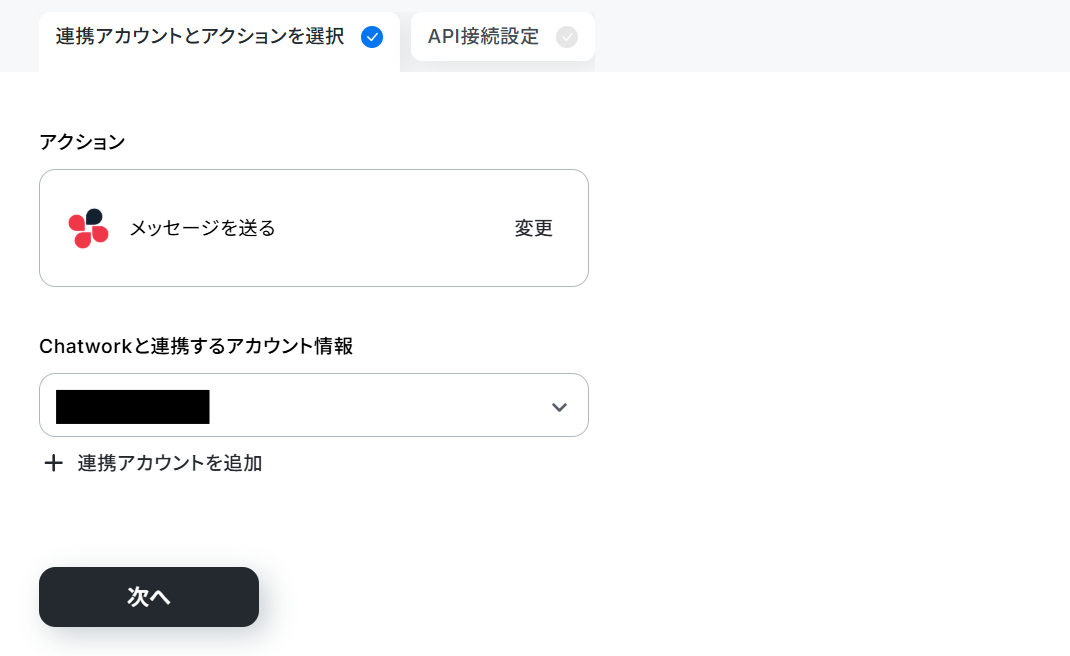Click the 連携アカウントとアクションを選択 tab title text
This screenshot has width=1070, height=656.
200,37
